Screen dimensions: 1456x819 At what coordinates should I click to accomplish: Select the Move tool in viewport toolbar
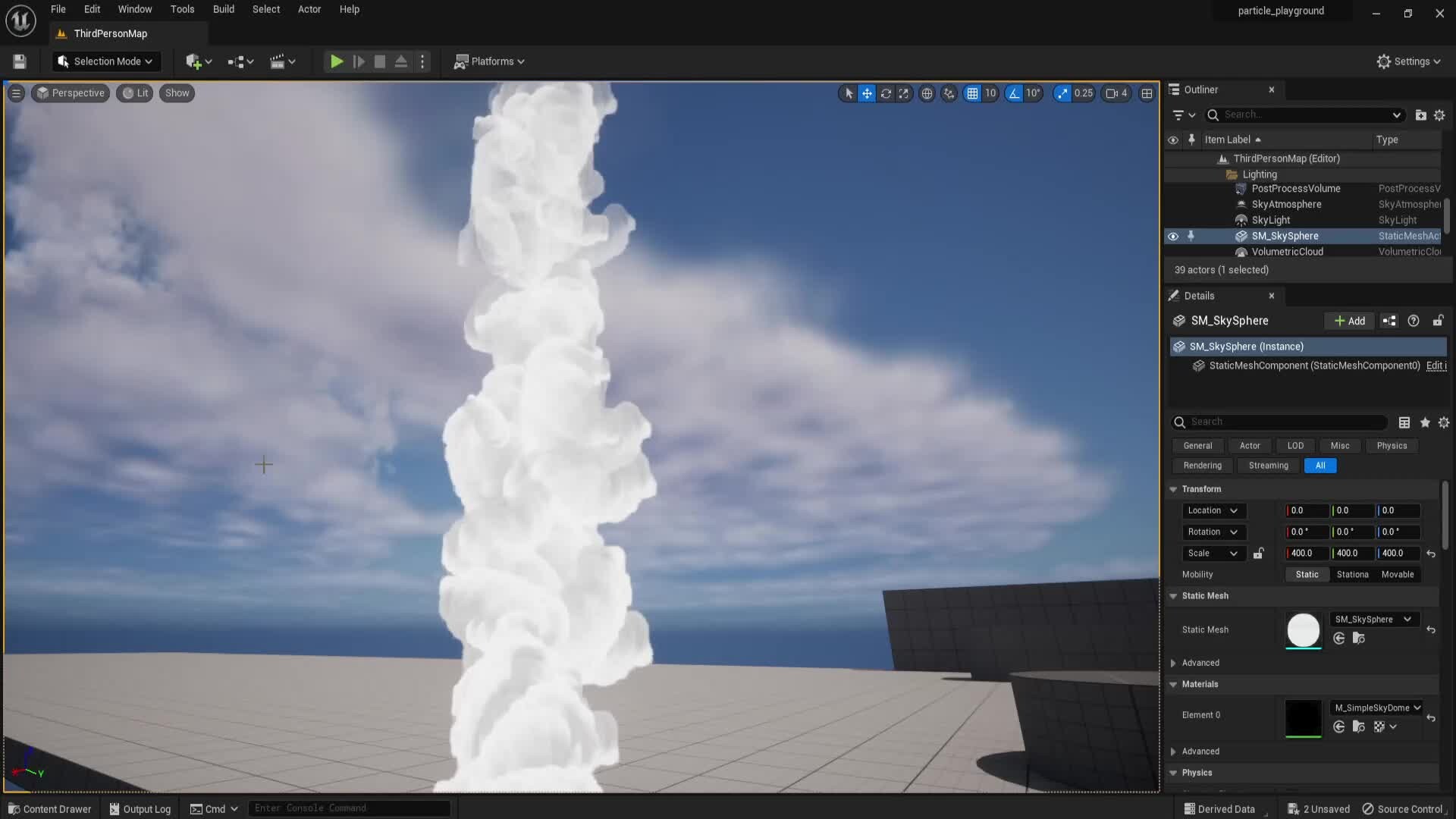[867, 93]
